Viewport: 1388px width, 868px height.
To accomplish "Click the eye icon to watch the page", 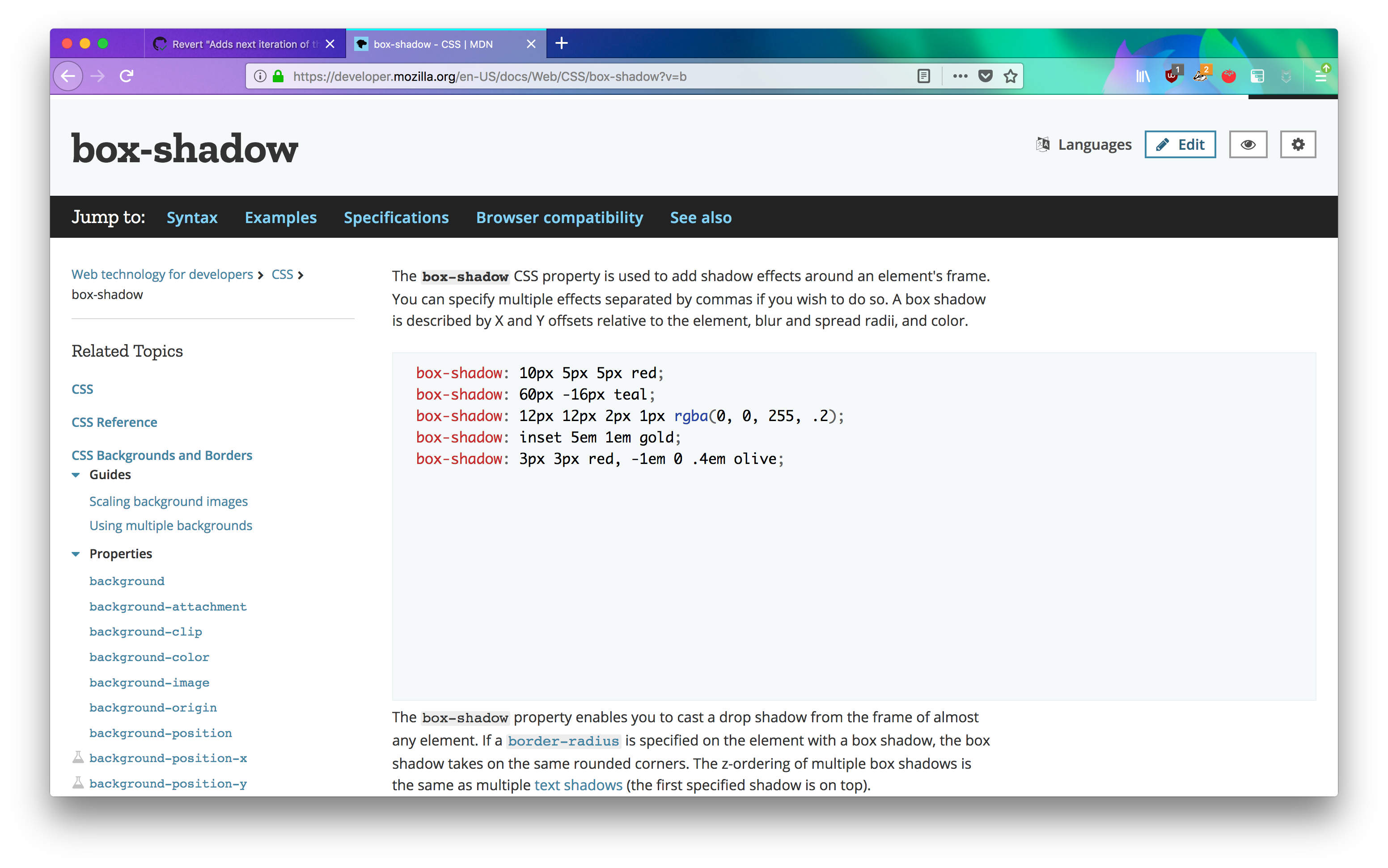I will 1248,145.
